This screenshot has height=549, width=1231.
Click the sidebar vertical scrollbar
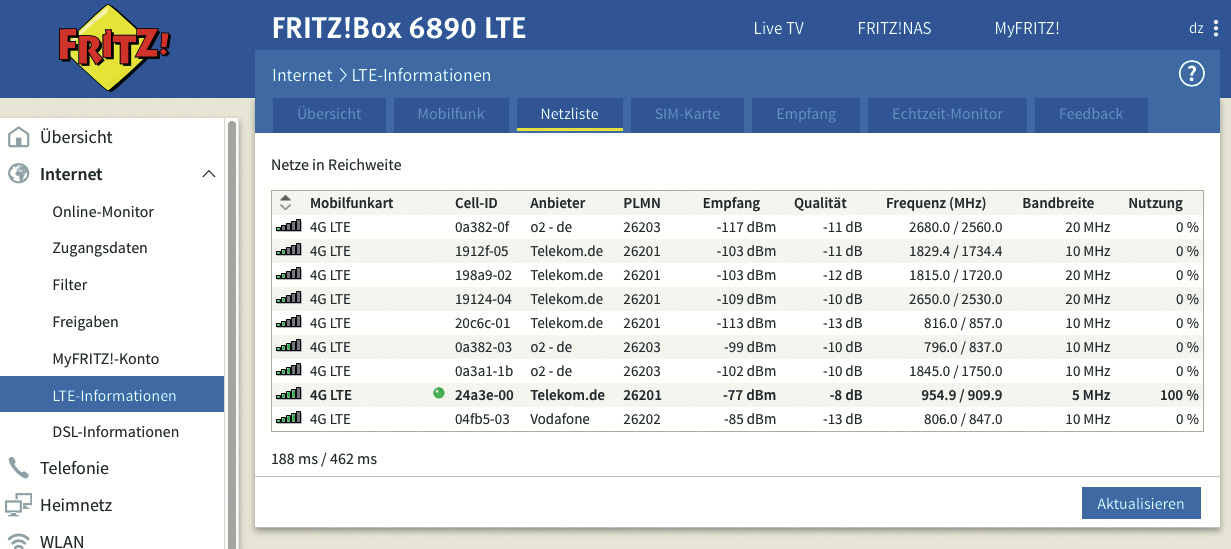click(x=232, y=300)
